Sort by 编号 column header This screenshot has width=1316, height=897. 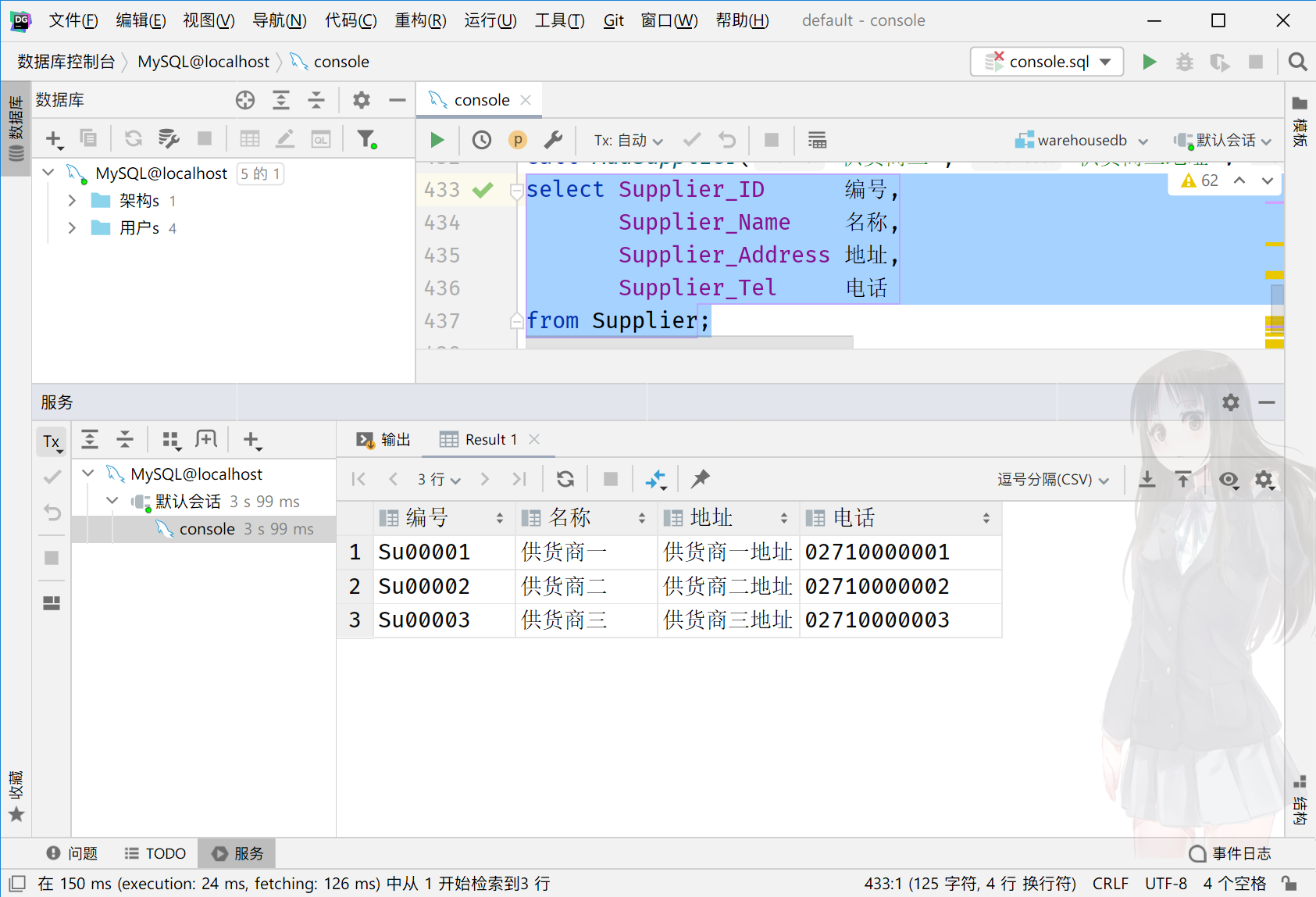[x=443, y=517]
